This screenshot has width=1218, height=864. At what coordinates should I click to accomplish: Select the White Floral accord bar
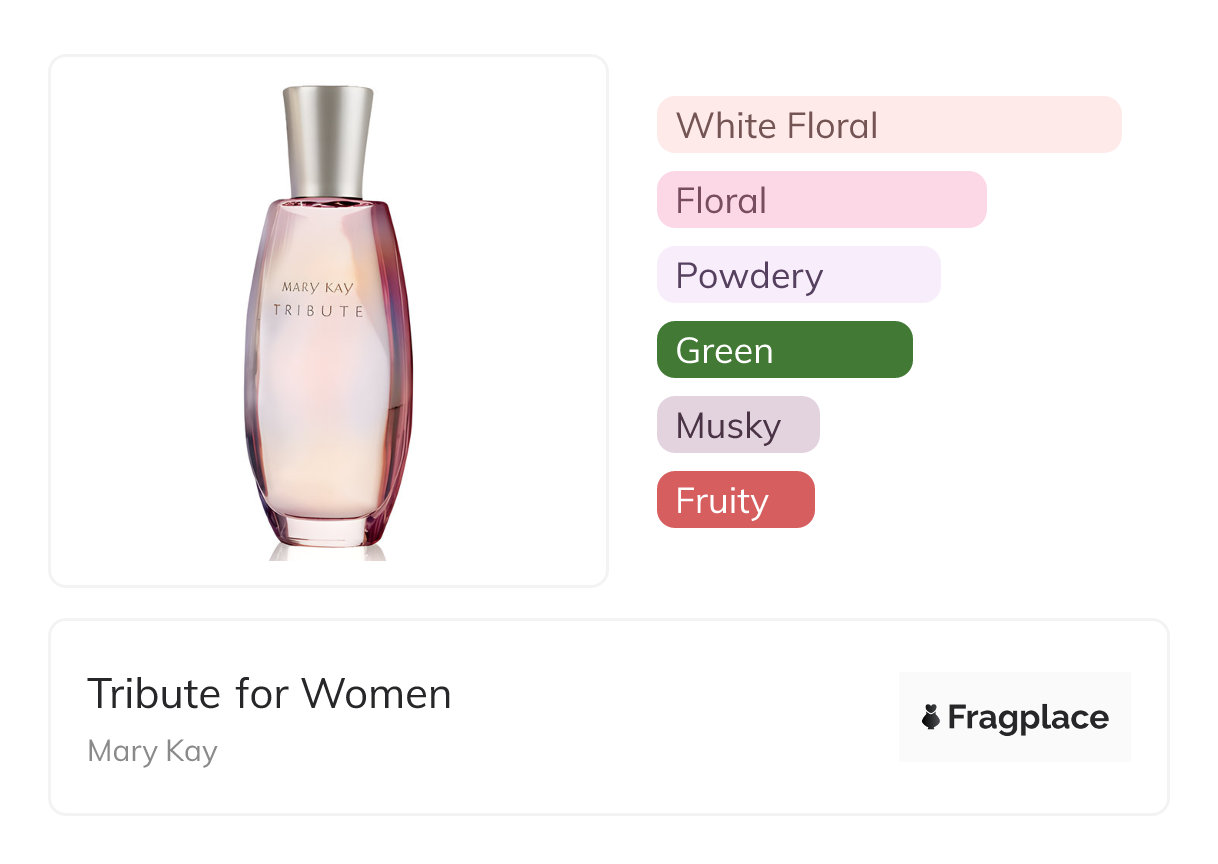888,125
